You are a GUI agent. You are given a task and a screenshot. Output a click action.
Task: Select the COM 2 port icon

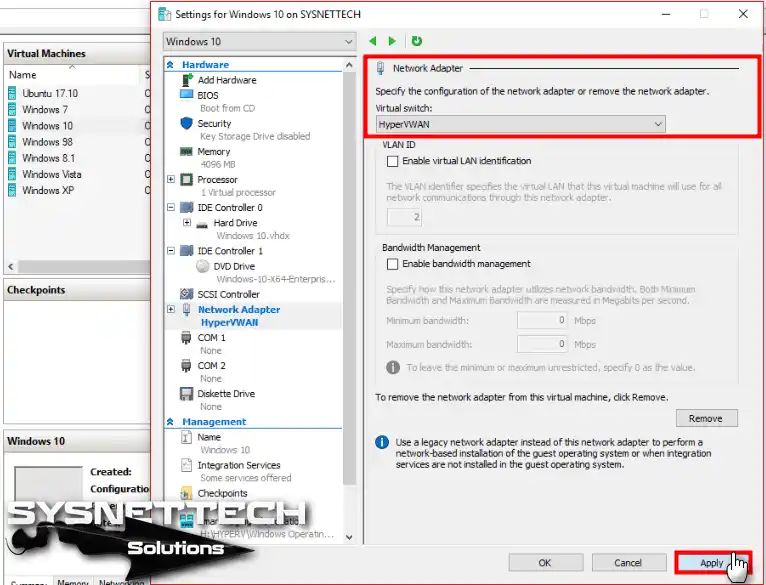point(186,366)
